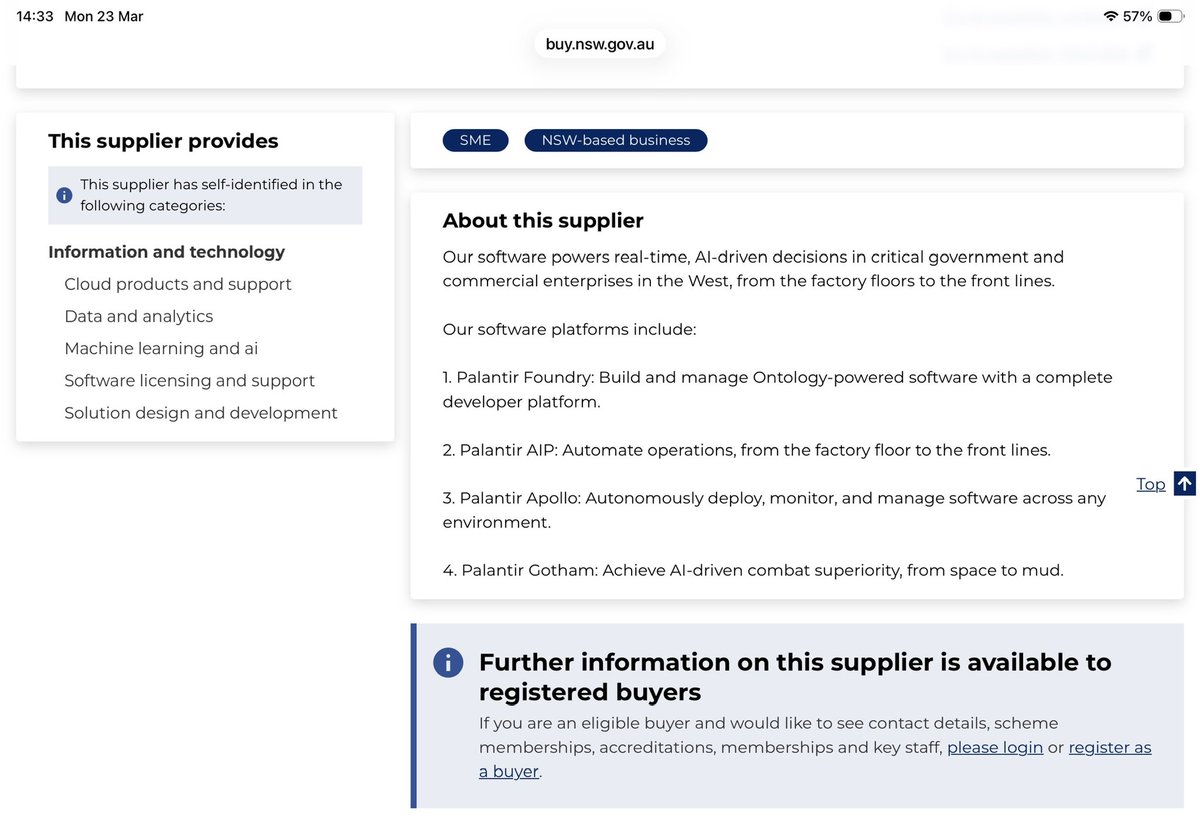Tap the Mon 23 Mar date
Viewport: 1200px width, 838px height.
(x=104, y=16)
